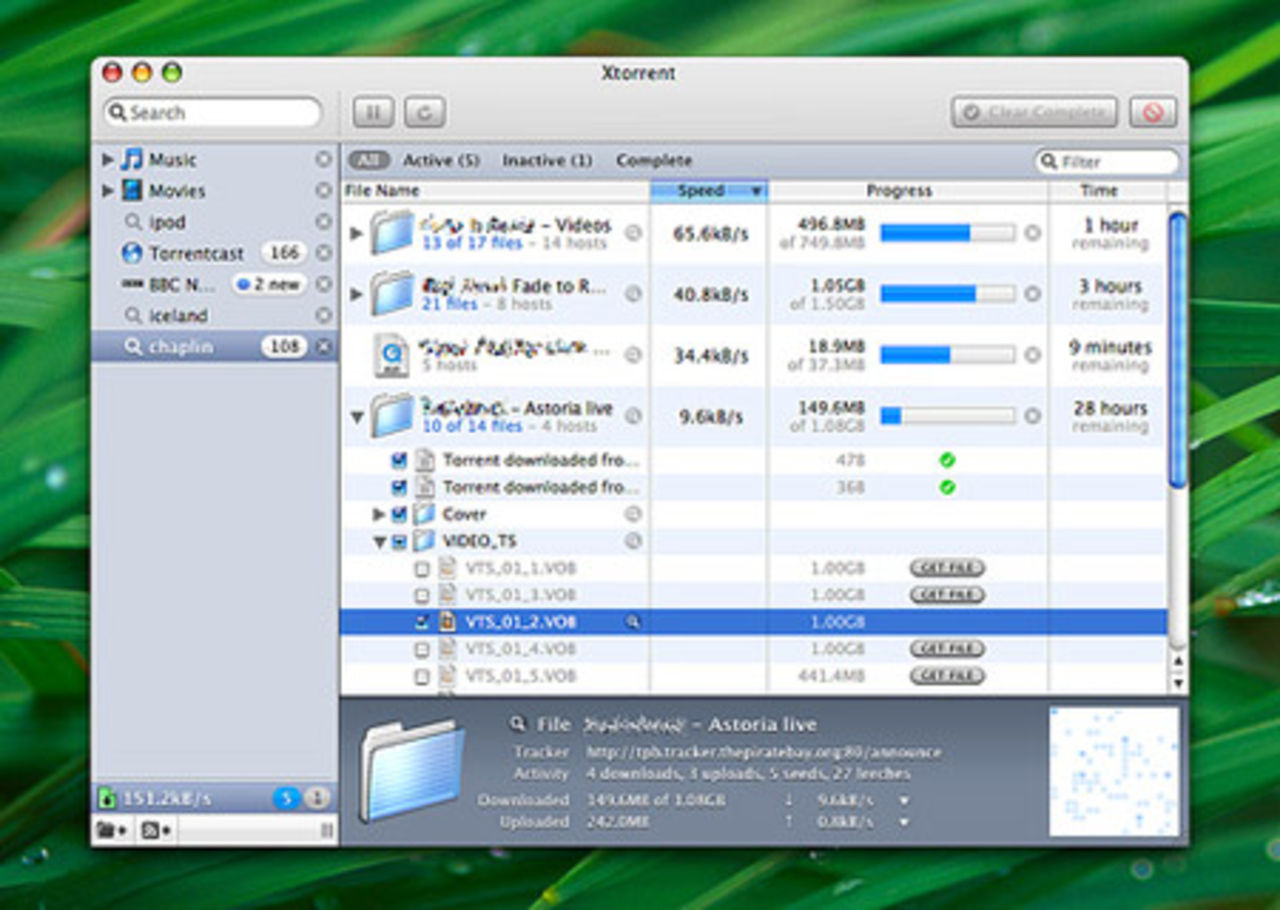Image resolution: width=1280 pixels, height=910 pixels.
Task: Pause all torrents using the pause icon
Action: pyautogui.click(x=372, y=112)
